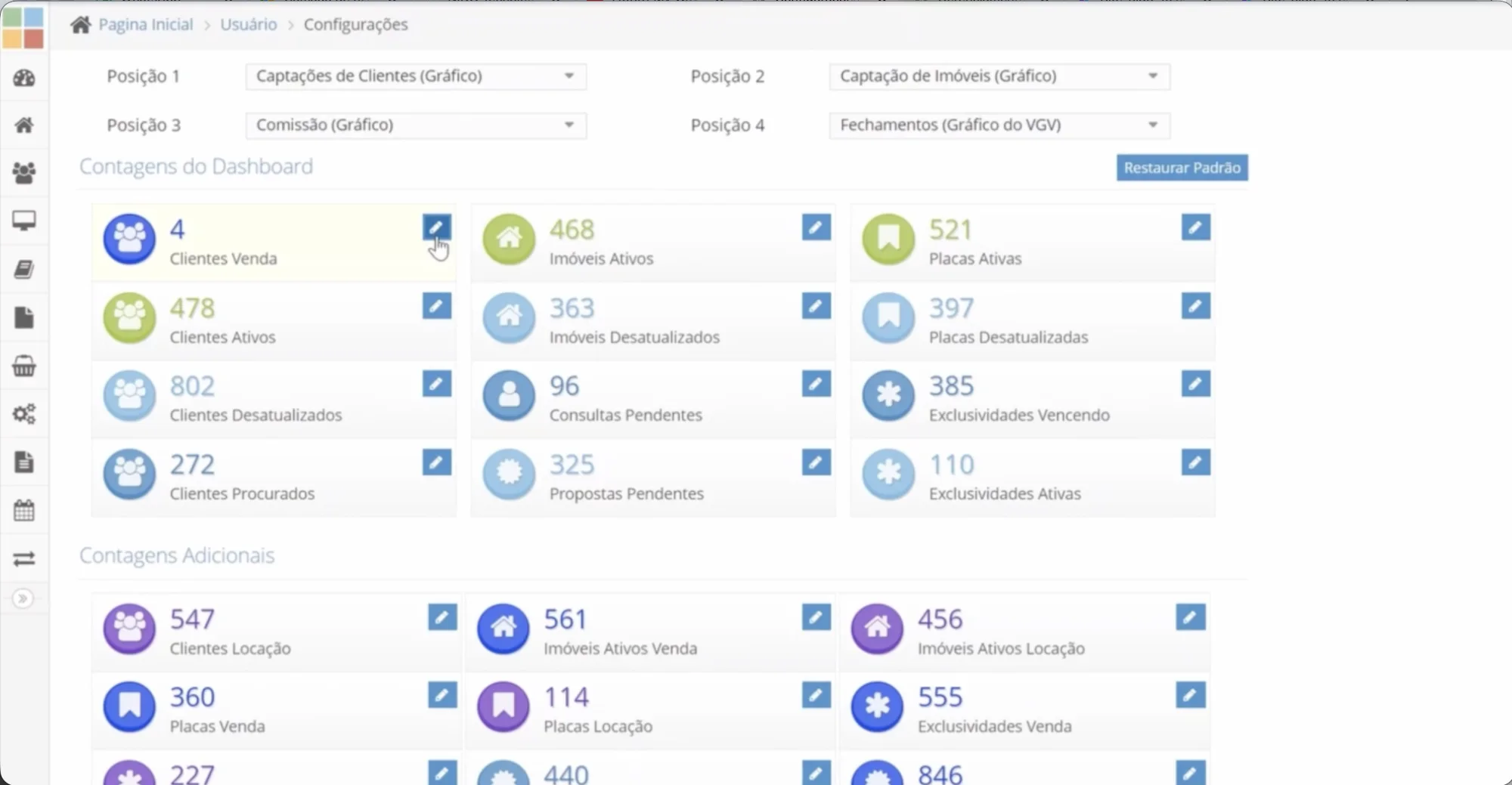Edit the Clientes Venda counter

[437, 227]
